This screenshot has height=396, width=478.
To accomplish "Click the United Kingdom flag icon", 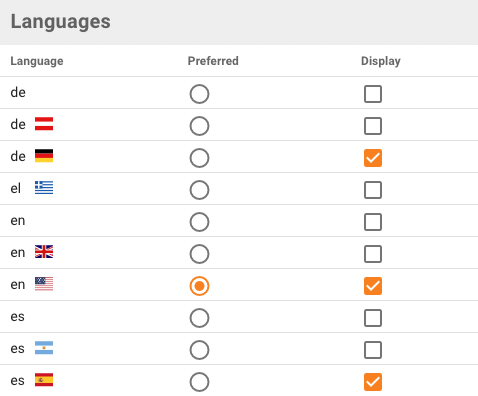I will [x=44, y=252].
